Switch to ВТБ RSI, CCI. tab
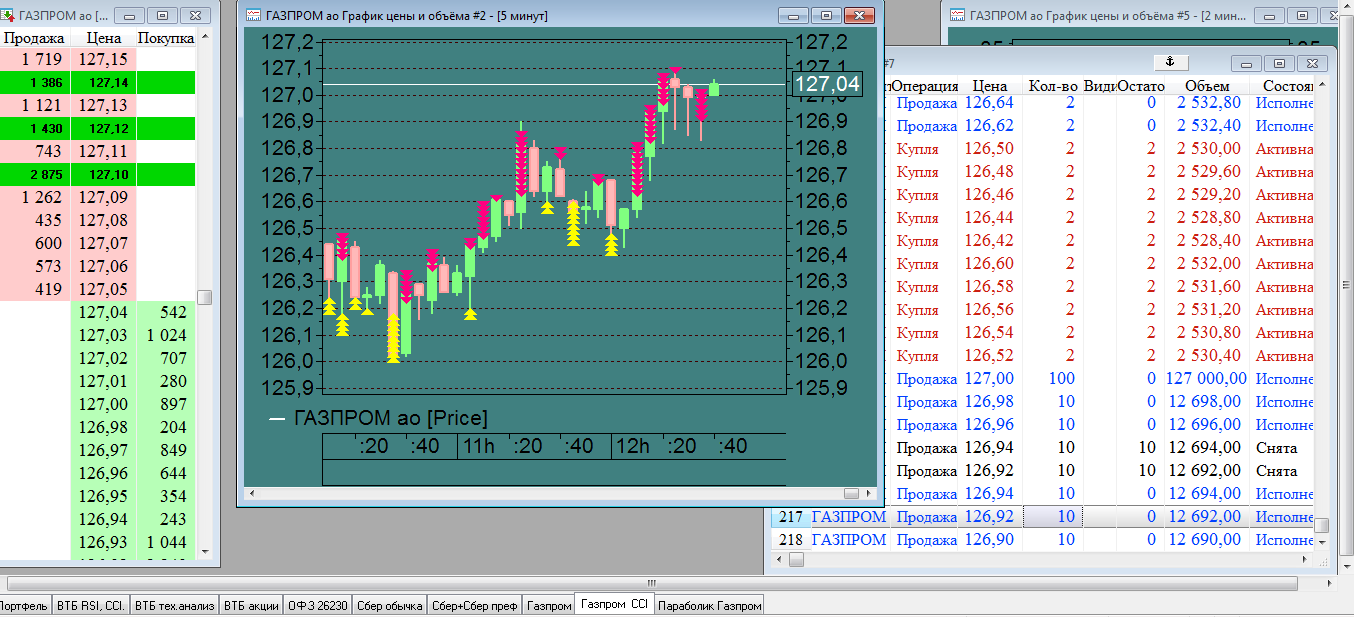This screenshot has width=1354, height=617. tap(91, 605)
